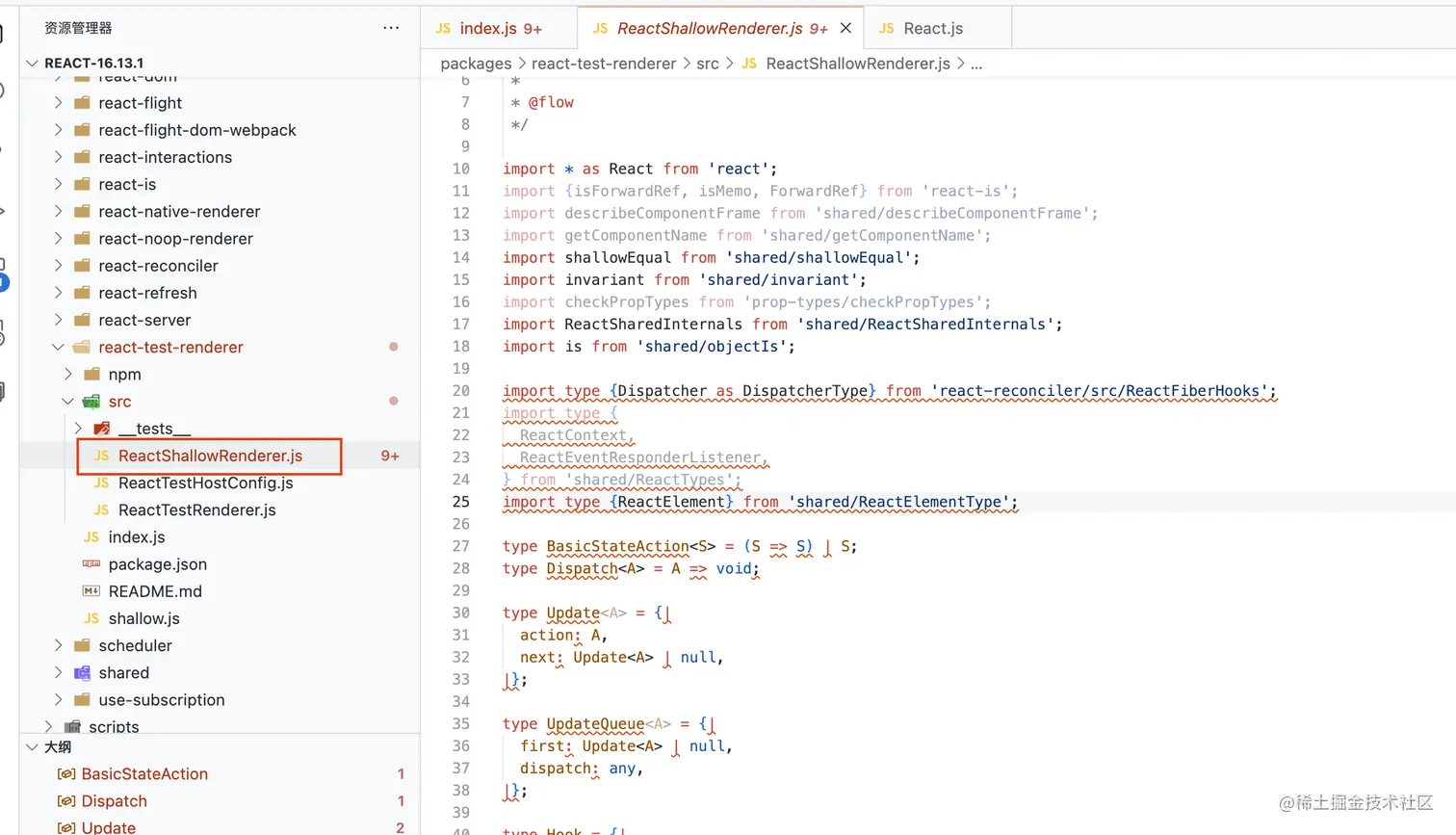Click the modified dot on react-test-renderer row
The height and width of the screenshot is (835, 1456).
pyautogui.click(x=393, y=347)
